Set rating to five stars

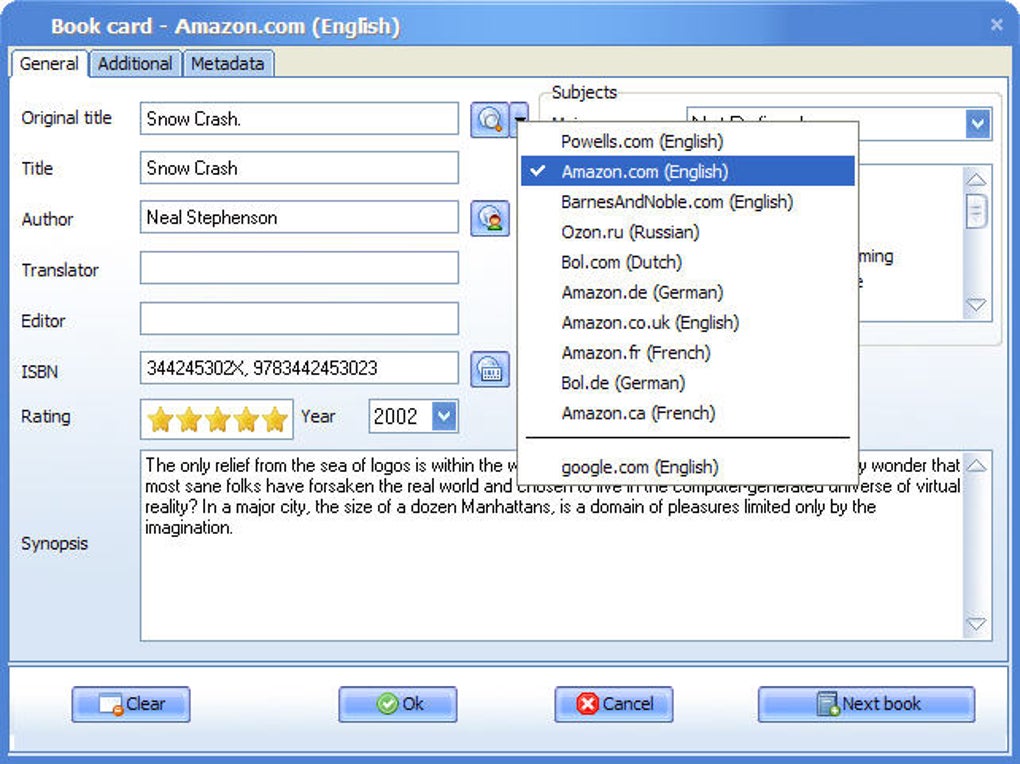click(x=275, y=420)
